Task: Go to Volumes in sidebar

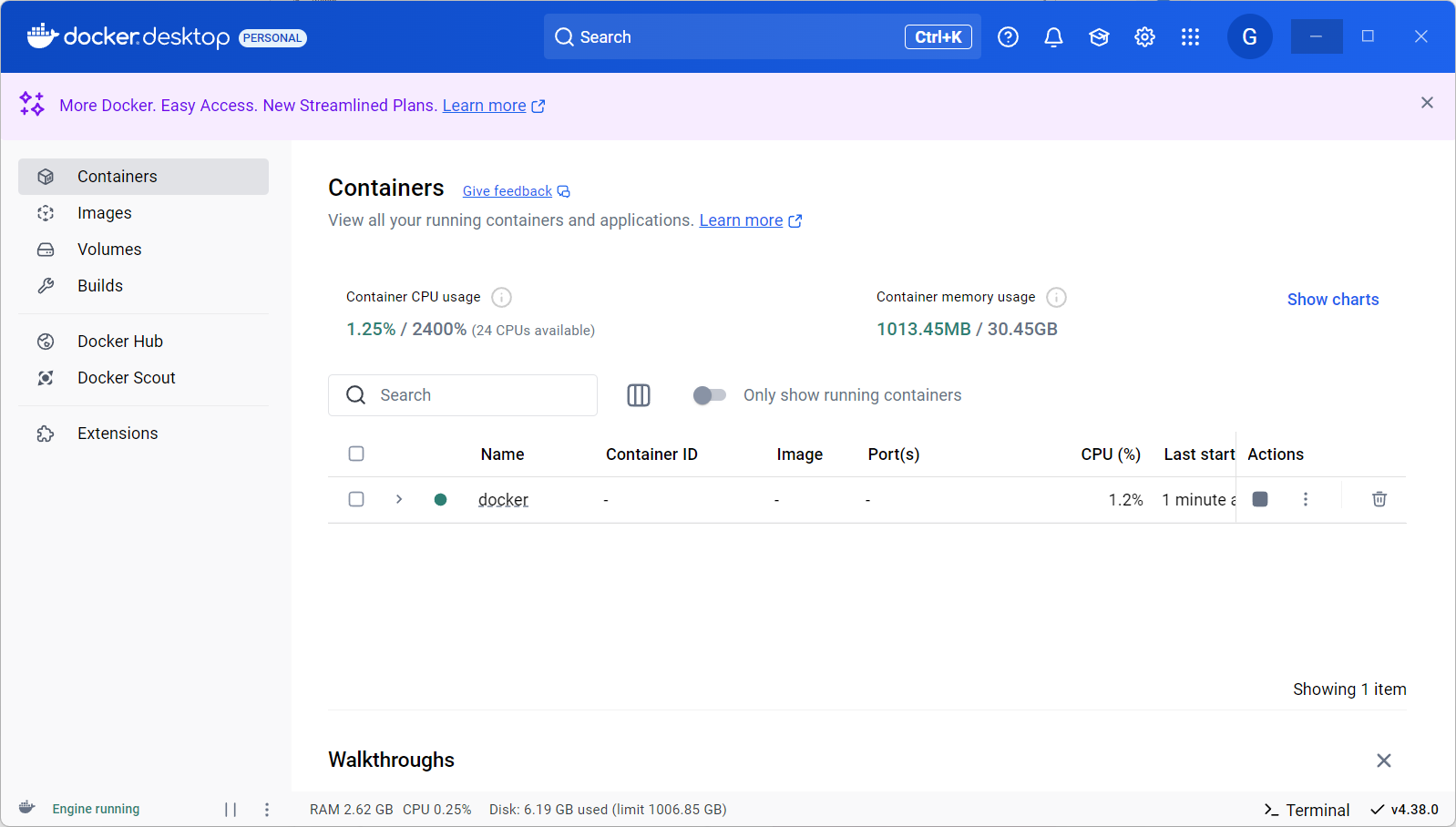Action: point(143,250)
